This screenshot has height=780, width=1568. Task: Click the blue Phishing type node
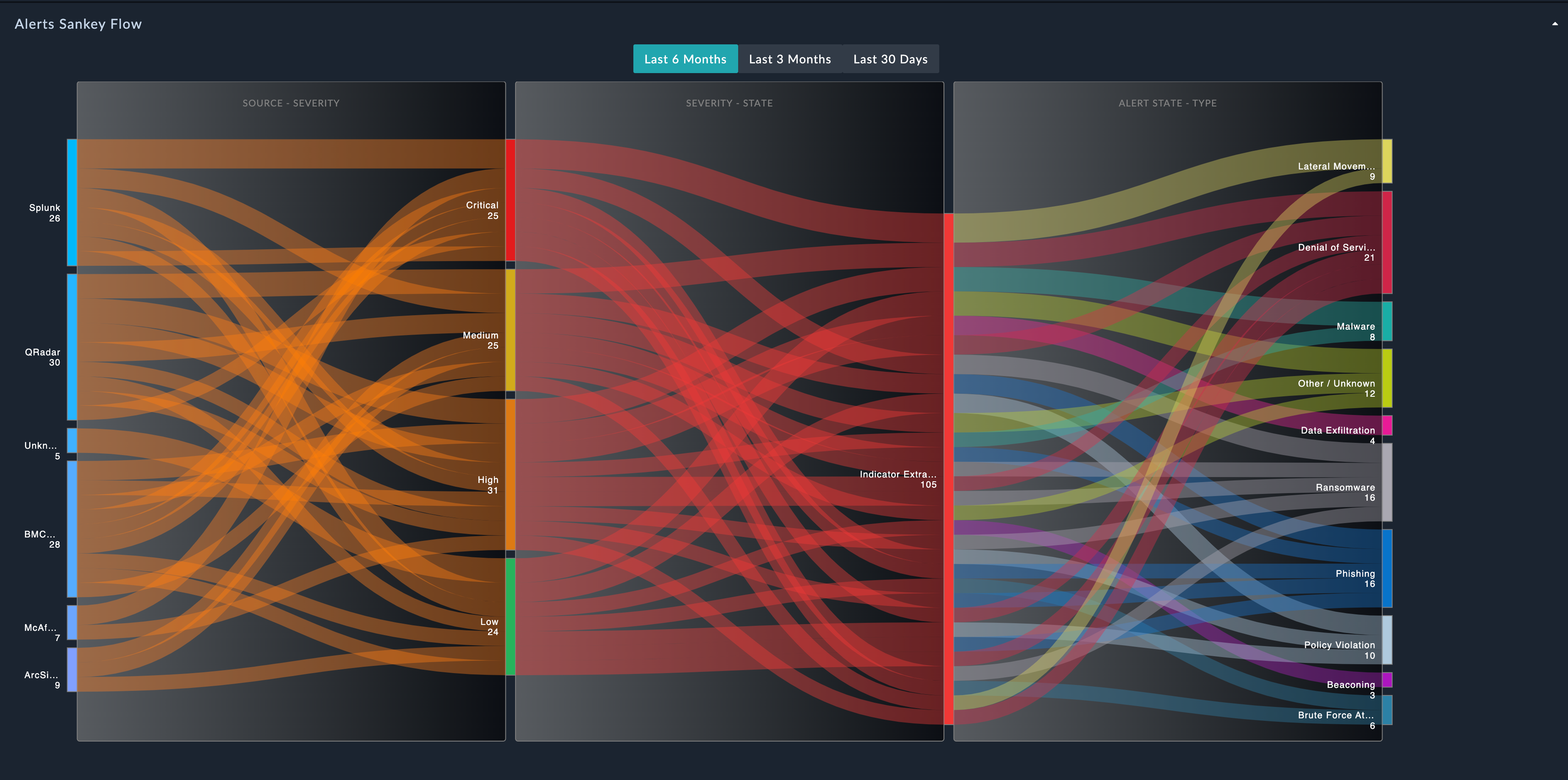(1387, 568)
